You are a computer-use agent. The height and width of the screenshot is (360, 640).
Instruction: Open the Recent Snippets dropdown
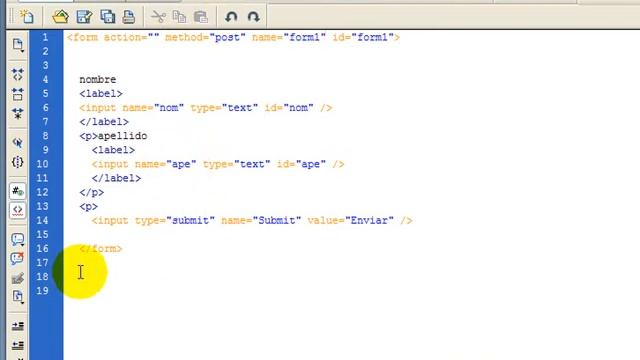[18, 297]
